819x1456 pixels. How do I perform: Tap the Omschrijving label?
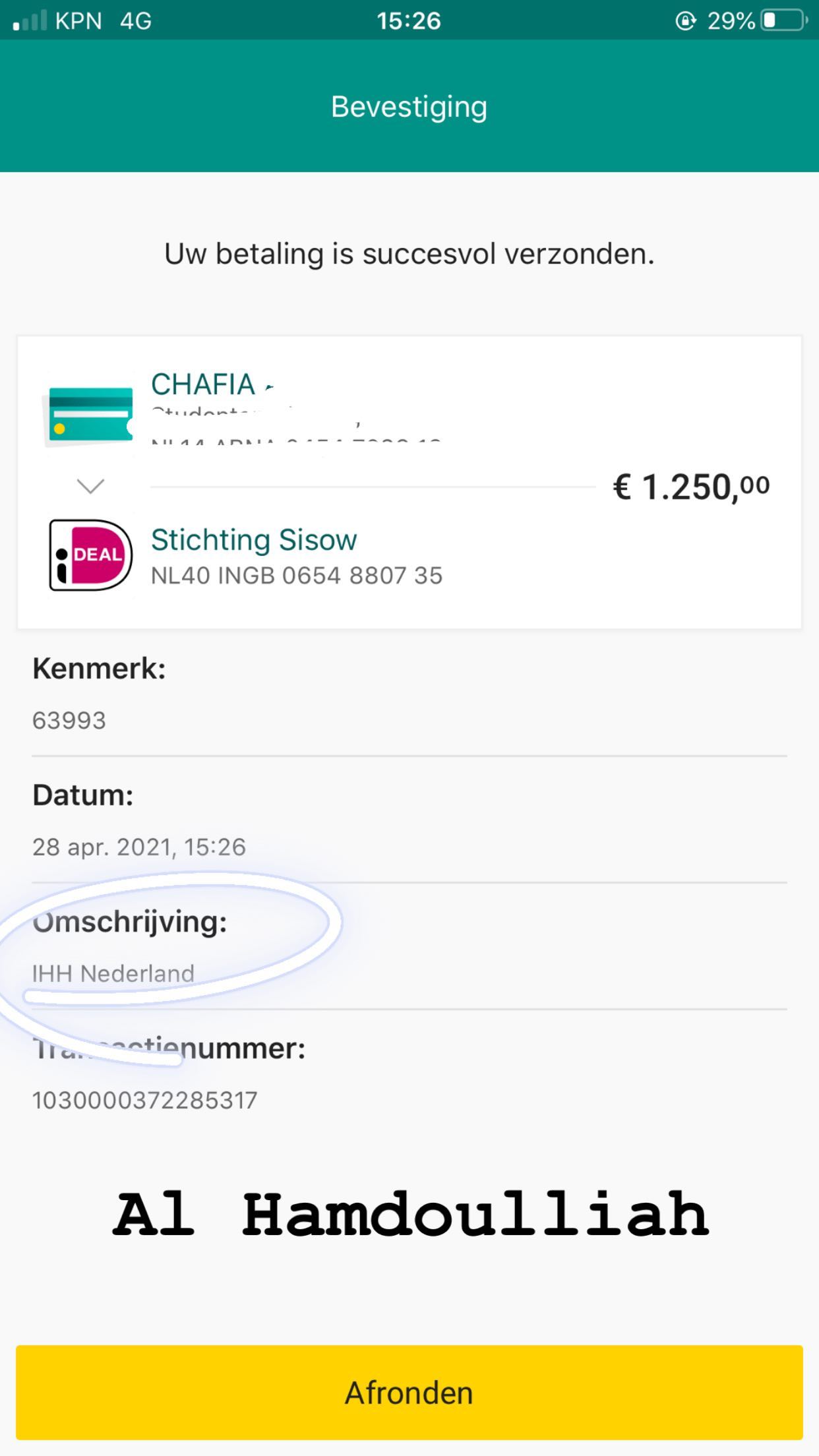[x=130, y=922]
